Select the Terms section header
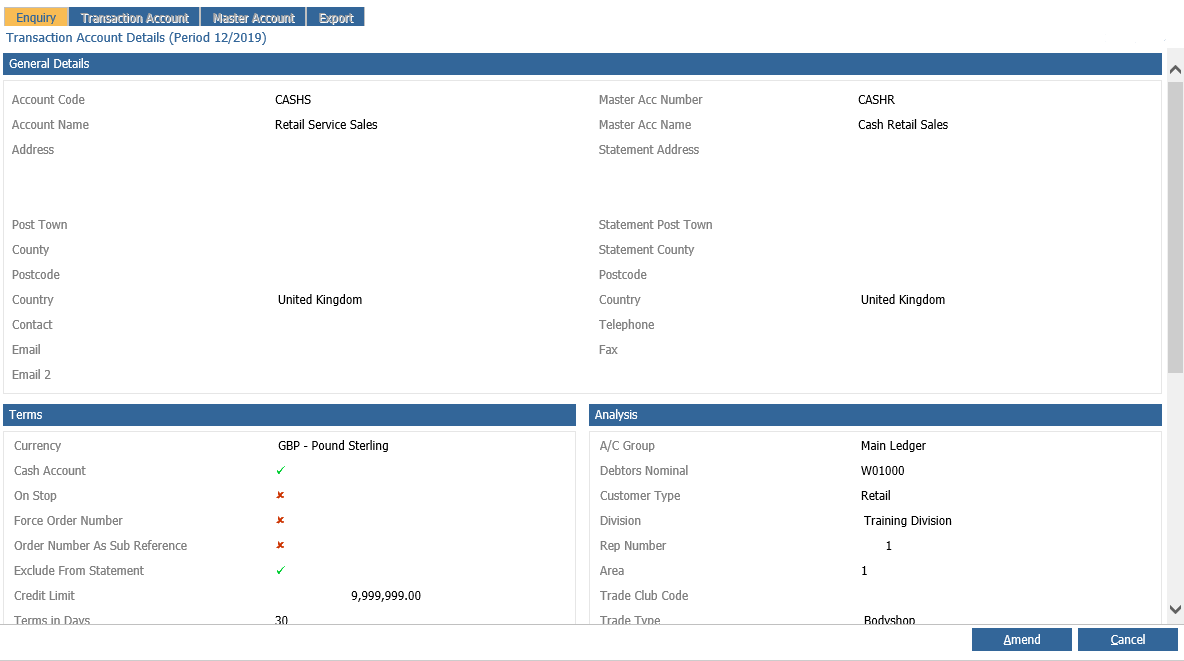The image size is (1184, 661). pyautogui.click(x=289, y=415)
